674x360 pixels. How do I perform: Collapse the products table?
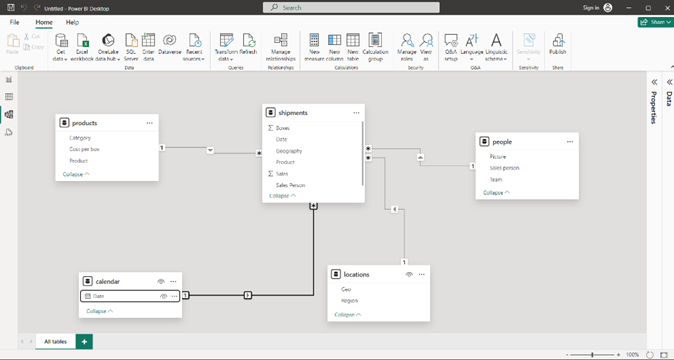pos(76,174)
